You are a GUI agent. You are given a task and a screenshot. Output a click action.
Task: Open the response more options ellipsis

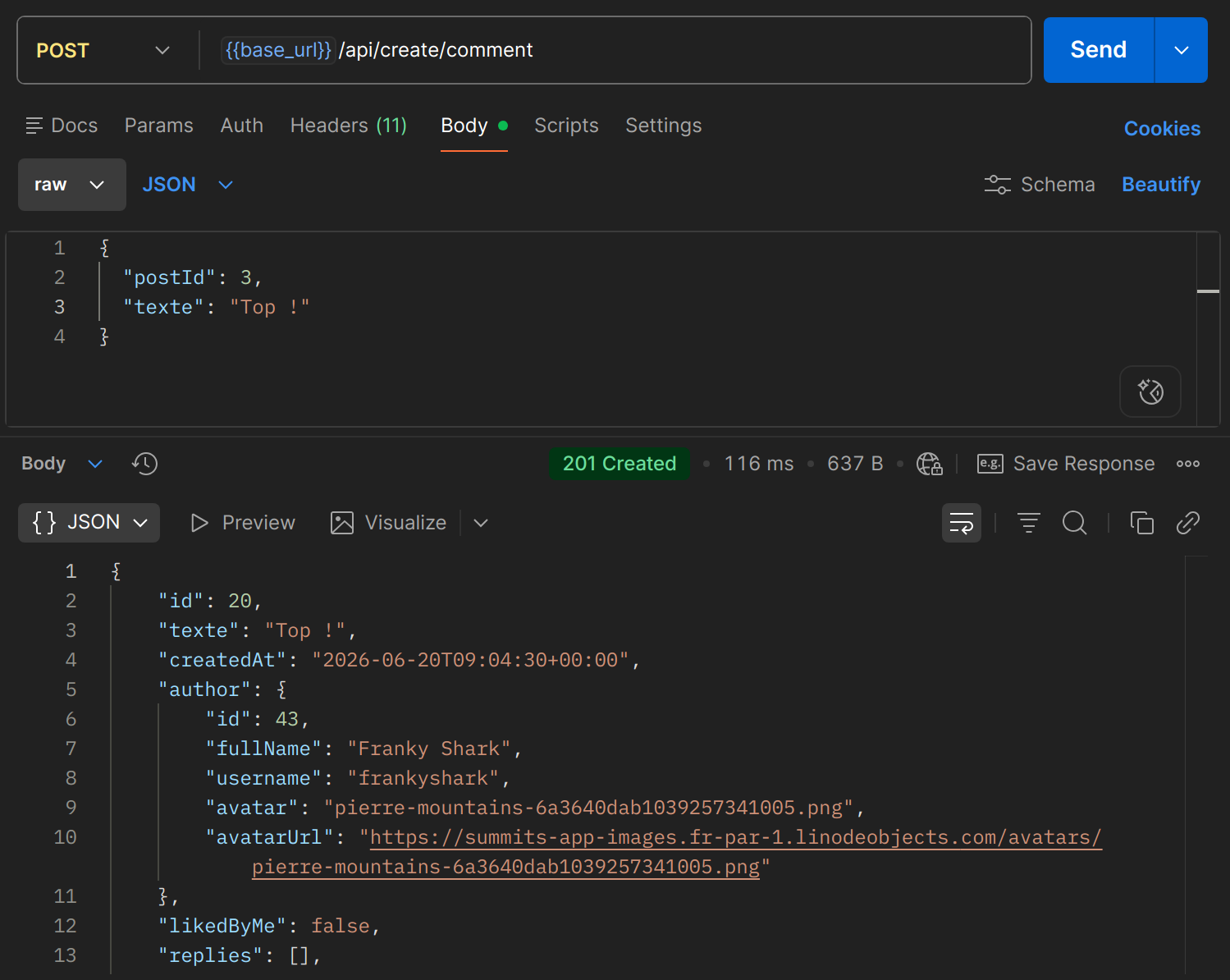(1188, 464)
